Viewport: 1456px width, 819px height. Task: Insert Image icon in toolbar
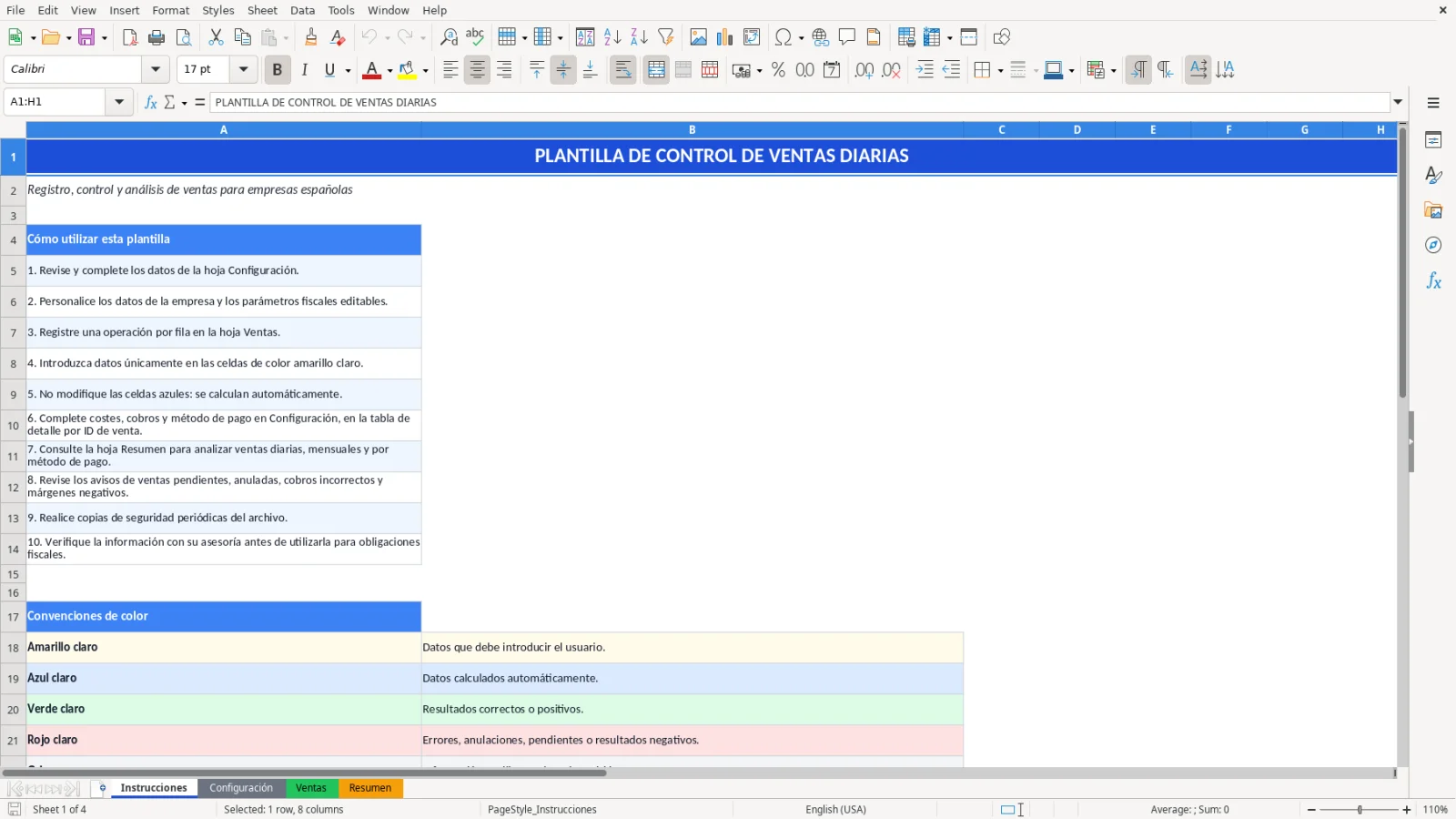698,37
